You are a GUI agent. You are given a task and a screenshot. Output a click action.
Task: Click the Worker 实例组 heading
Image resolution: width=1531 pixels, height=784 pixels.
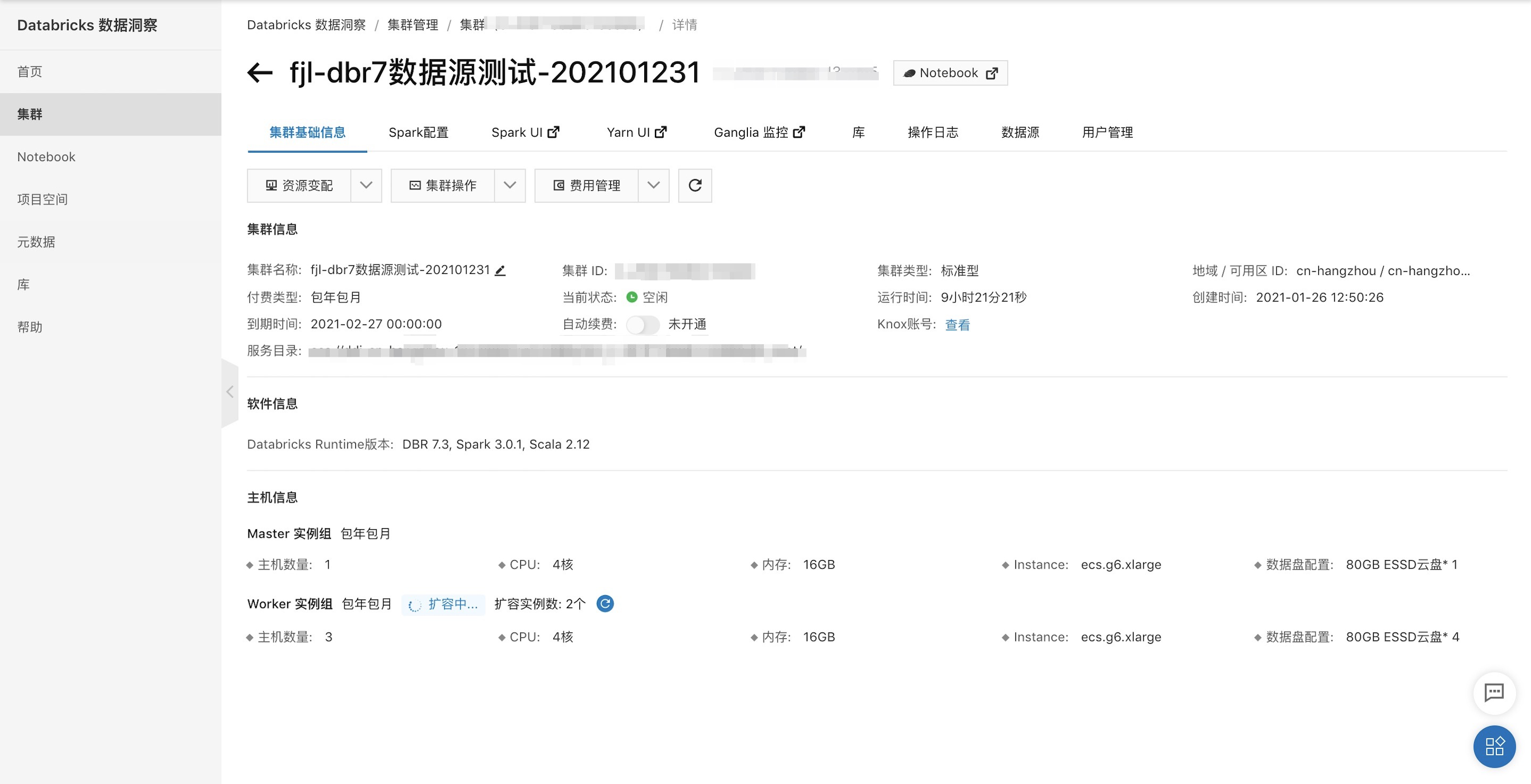[289, 604]
